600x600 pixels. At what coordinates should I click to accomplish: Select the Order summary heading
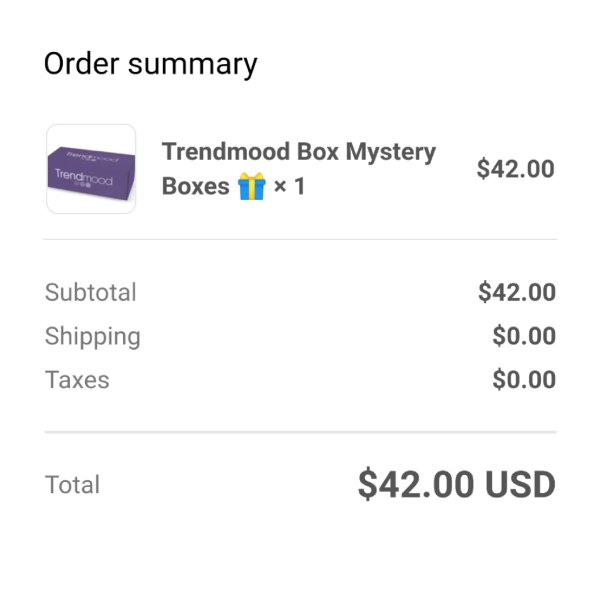pyautogui.click(x=150, y=64)
